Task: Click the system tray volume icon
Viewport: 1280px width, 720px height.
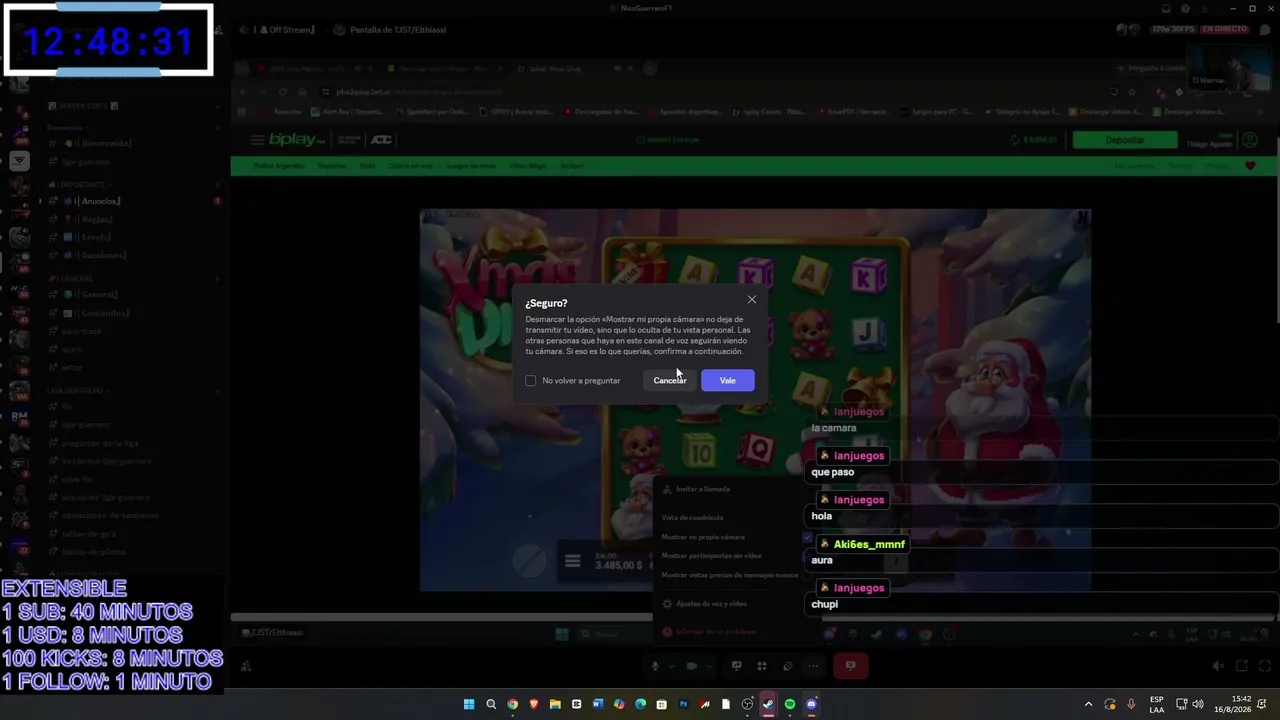Action: click(x=1198, y=704)
